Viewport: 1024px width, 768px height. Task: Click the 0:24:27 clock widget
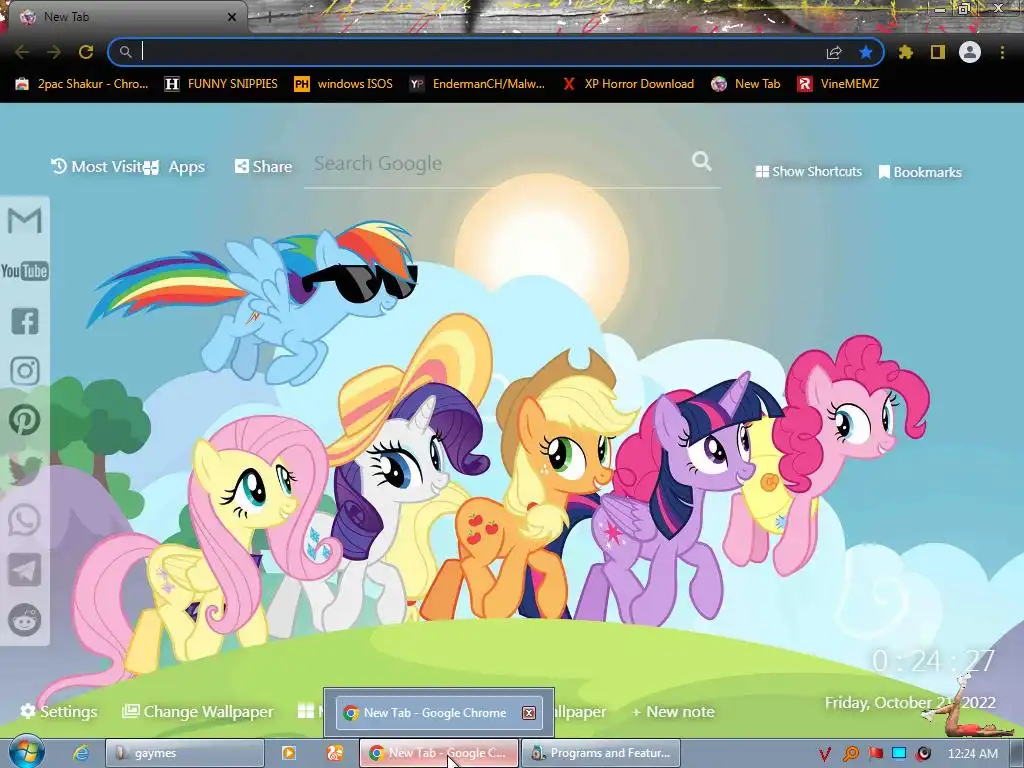(x=934, y=661)
